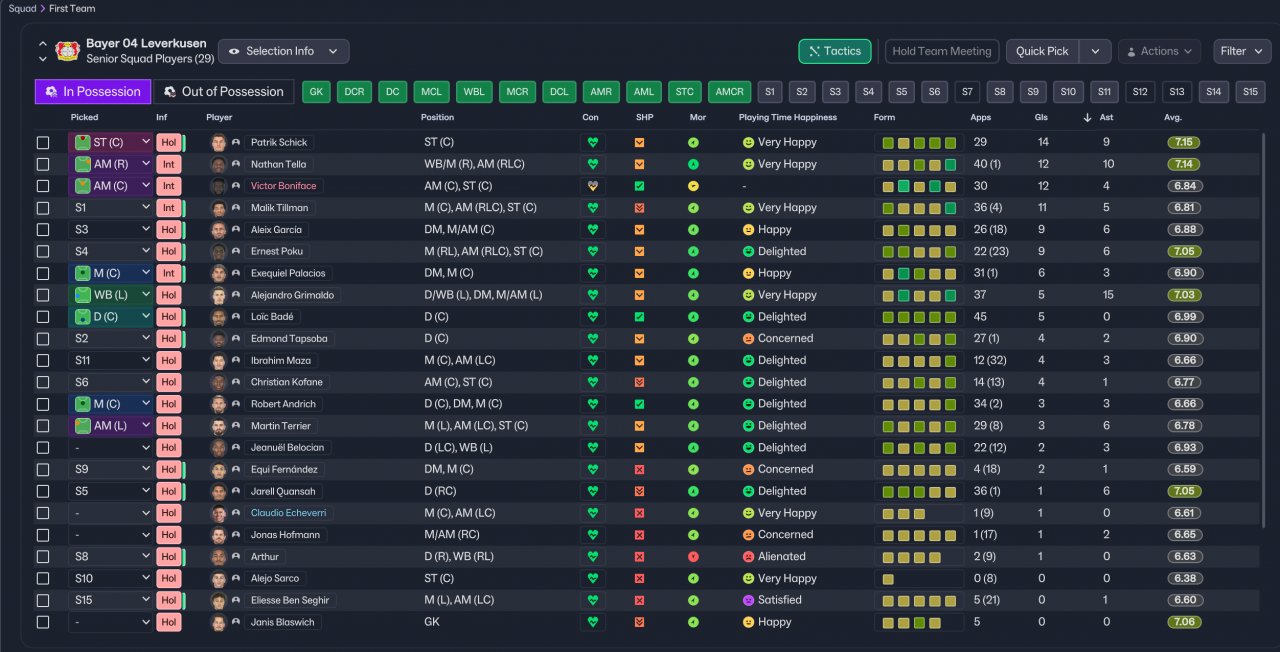Image resolution: width=1280 pixels, height=652 pixels.
Task: Click the Quick Pick button
Action: click(x=1042, y=51)
